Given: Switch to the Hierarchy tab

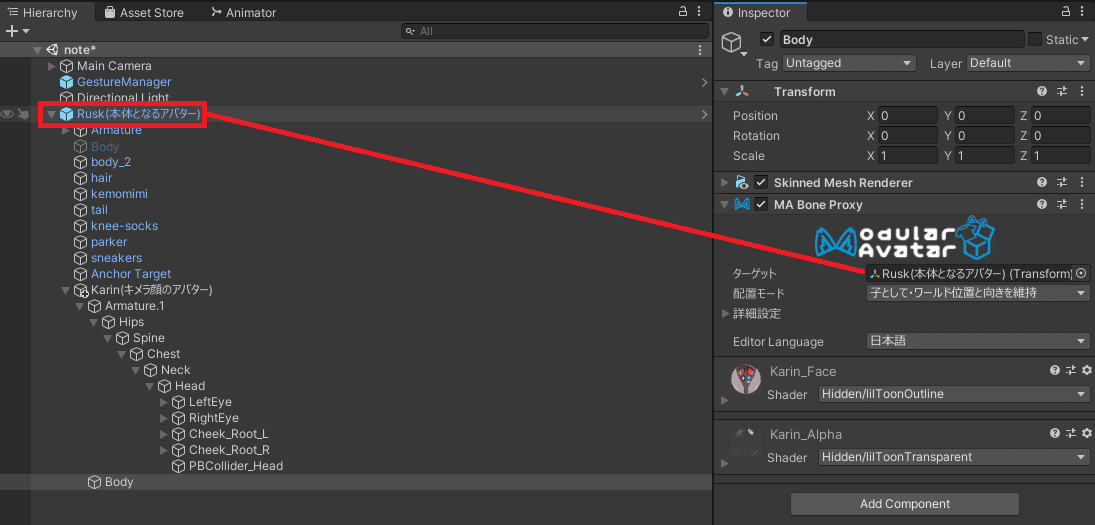Looking at the screenshot, I should [42, 13].
